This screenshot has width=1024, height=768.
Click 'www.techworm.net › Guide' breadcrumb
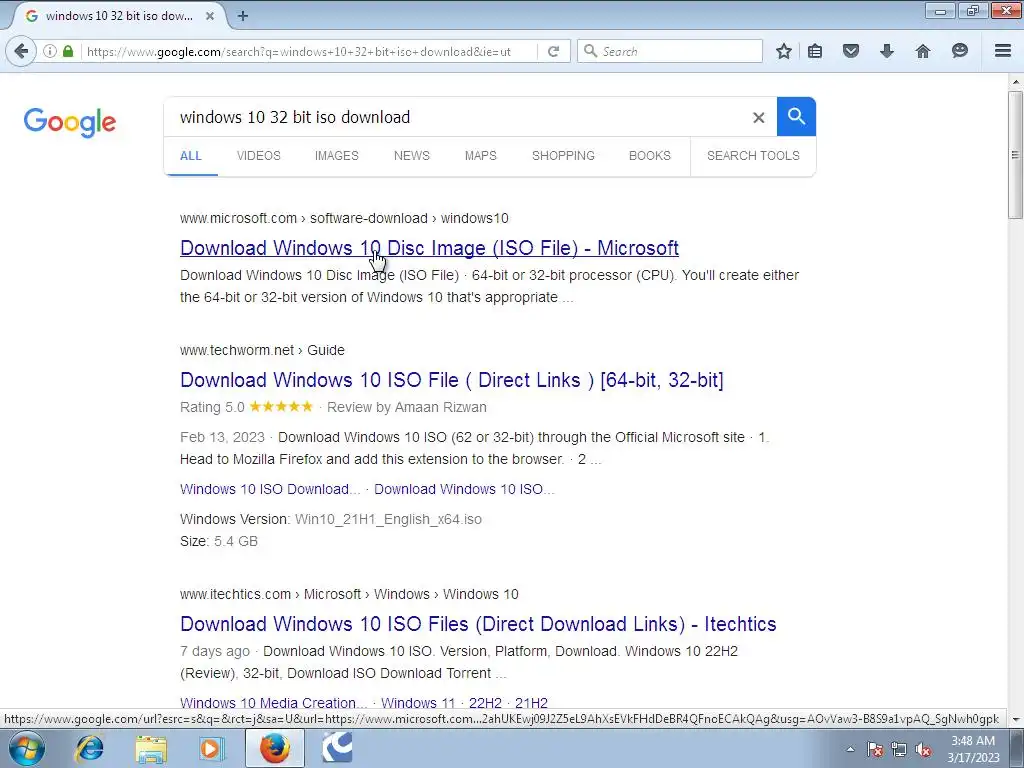(263, 350)
